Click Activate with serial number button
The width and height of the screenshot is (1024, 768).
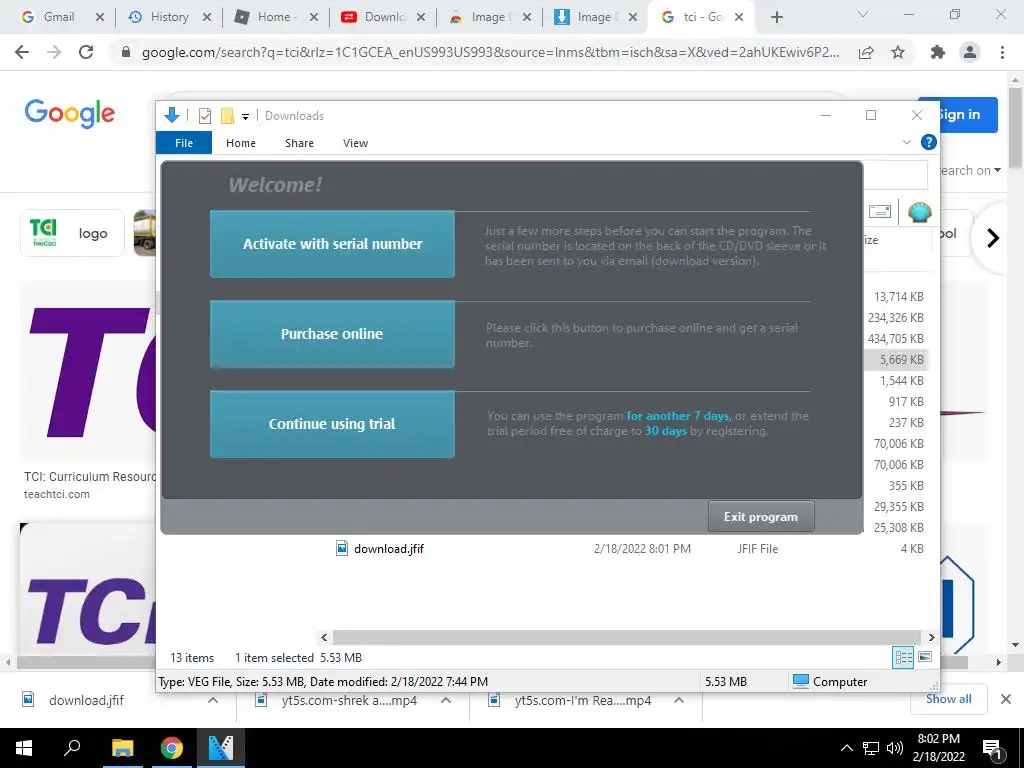[x=332, y=244]
